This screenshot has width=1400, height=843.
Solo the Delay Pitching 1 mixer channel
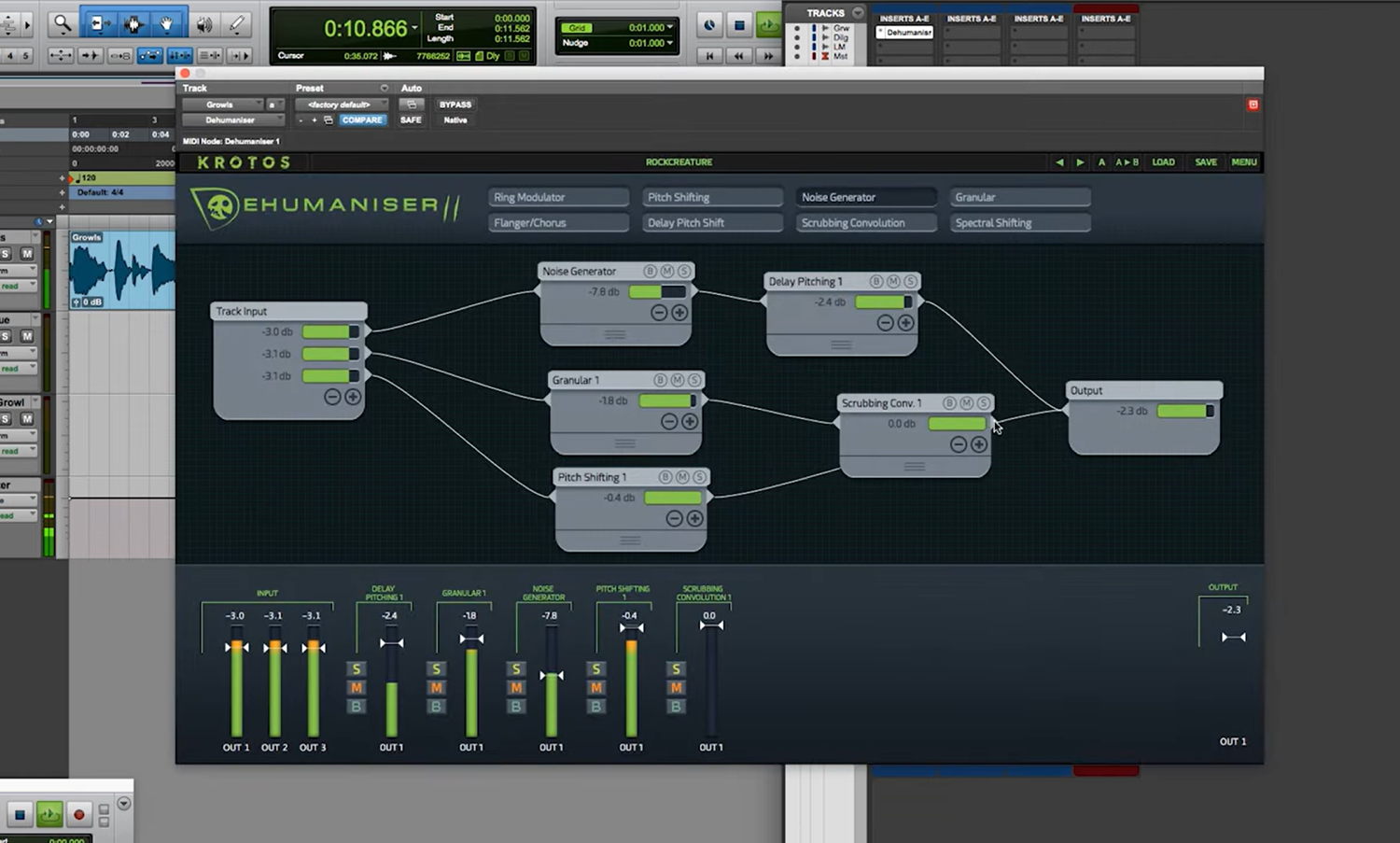click(356, 669)
